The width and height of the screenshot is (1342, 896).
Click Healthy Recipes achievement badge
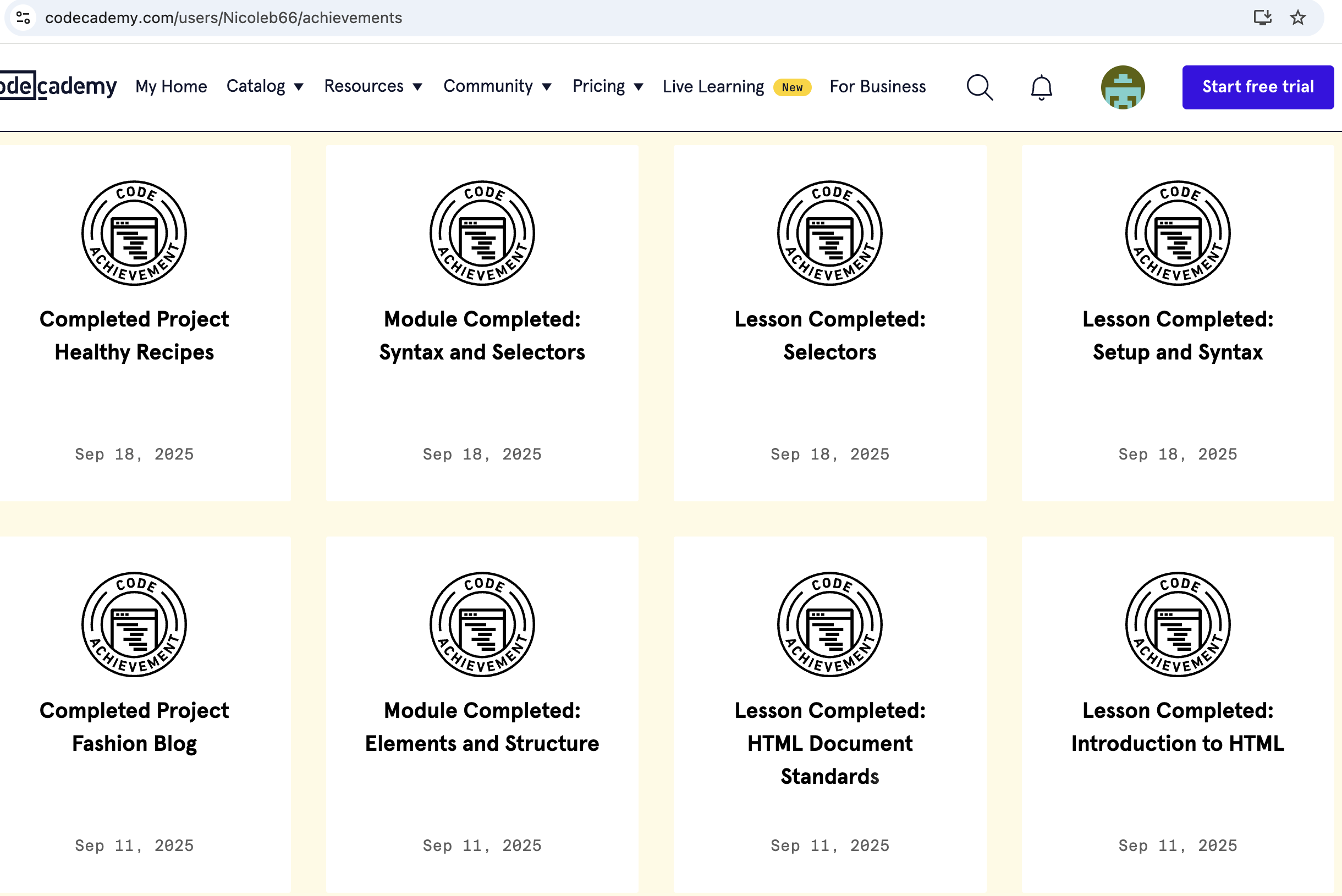pyautogui.click(x=134, y=233)
